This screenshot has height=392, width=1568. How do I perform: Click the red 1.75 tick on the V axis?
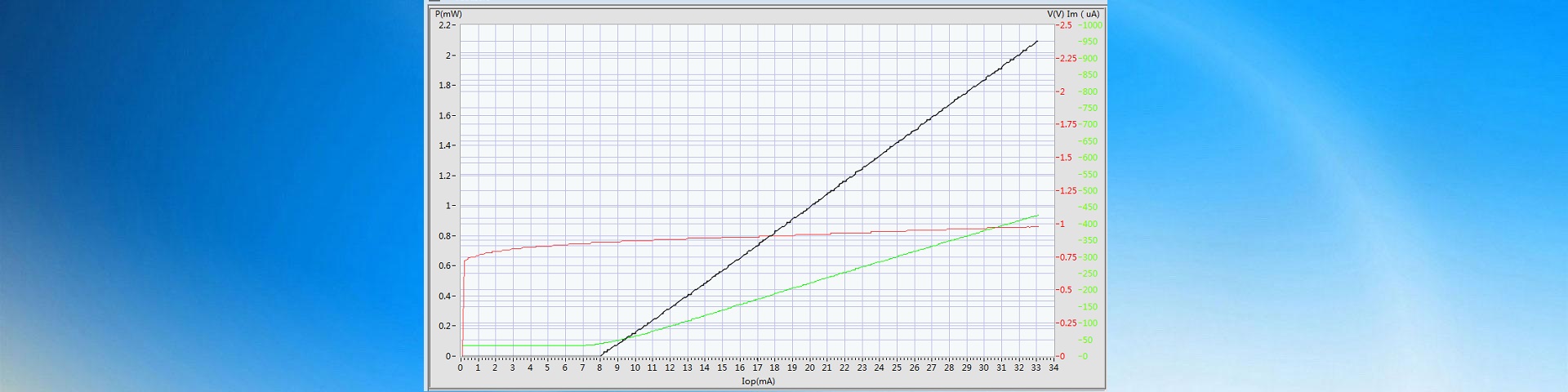click(x=1068, y=124)
